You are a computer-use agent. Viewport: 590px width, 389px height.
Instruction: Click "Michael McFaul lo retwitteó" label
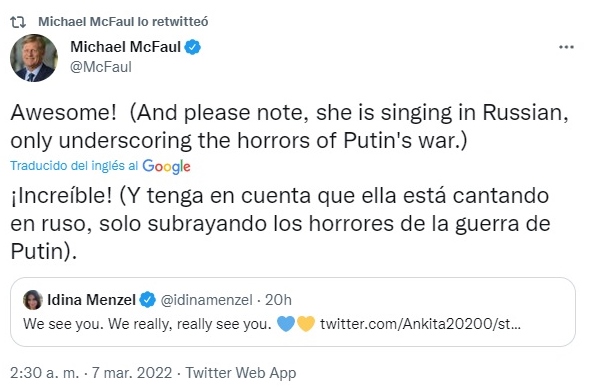tap(123, 22)
